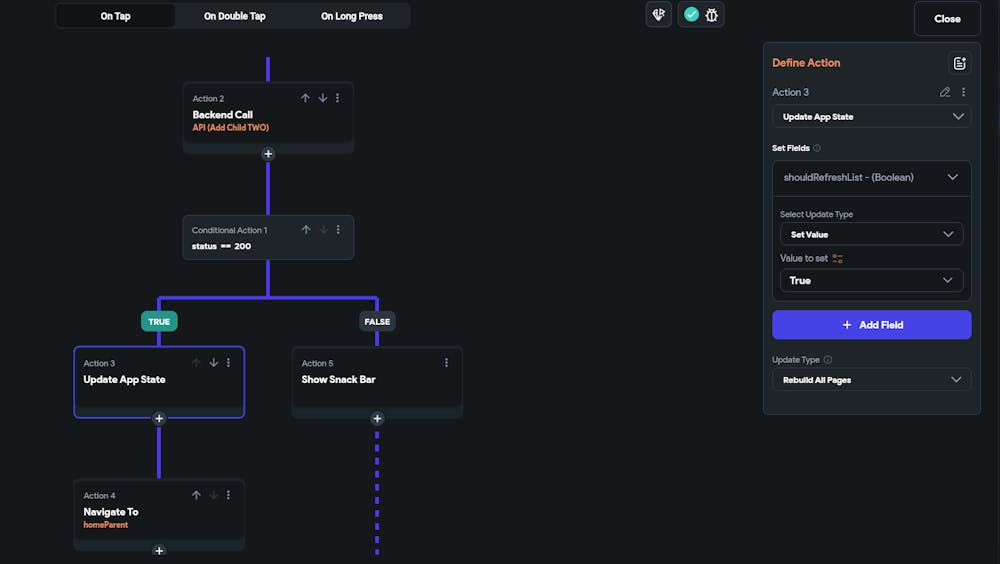Click the notes icon beside Define Action
This screenshot has height=564, width=1000.
(959, 63)
